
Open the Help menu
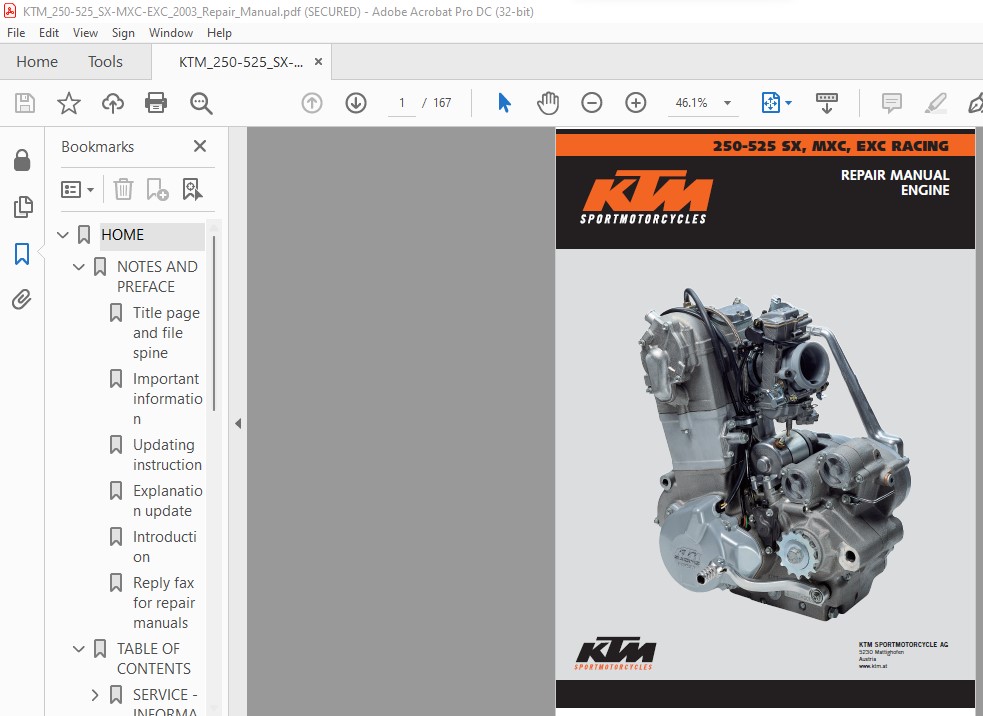(219, 33)
